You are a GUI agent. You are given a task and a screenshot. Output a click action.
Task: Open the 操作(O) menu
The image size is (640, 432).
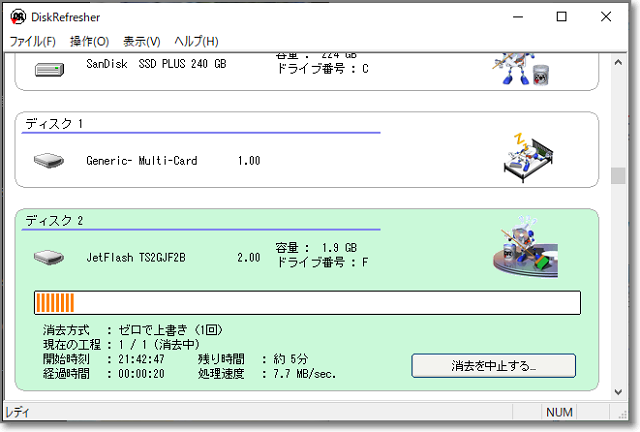(x=89, y=41)
